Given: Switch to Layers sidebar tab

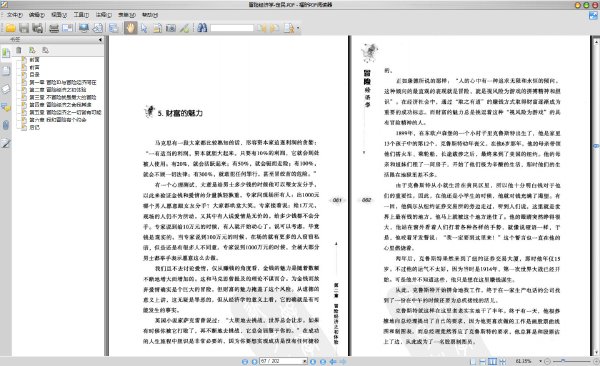Looking at the screenshot, I should [x=6, y=89].
